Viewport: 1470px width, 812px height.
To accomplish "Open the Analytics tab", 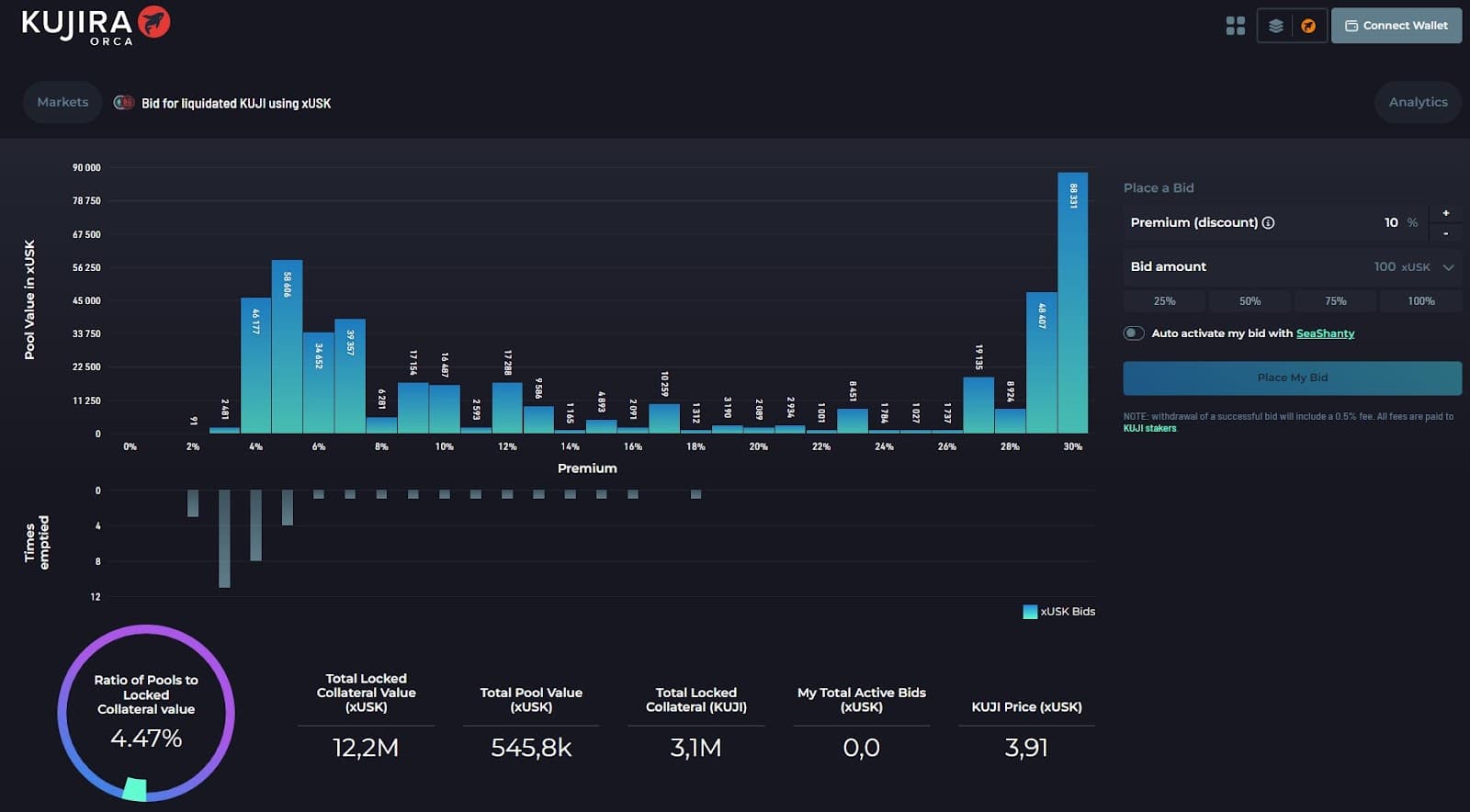I will click(x=1418, y=102).
